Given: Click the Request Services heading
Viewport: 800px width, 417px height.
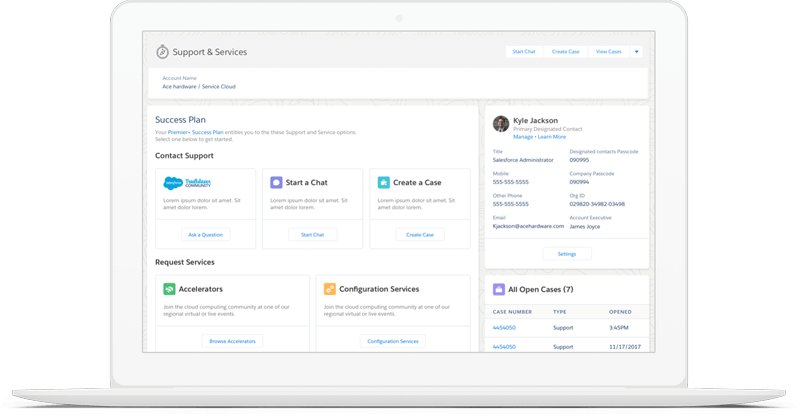Looking at the screenshot, I should pos(185,262).
